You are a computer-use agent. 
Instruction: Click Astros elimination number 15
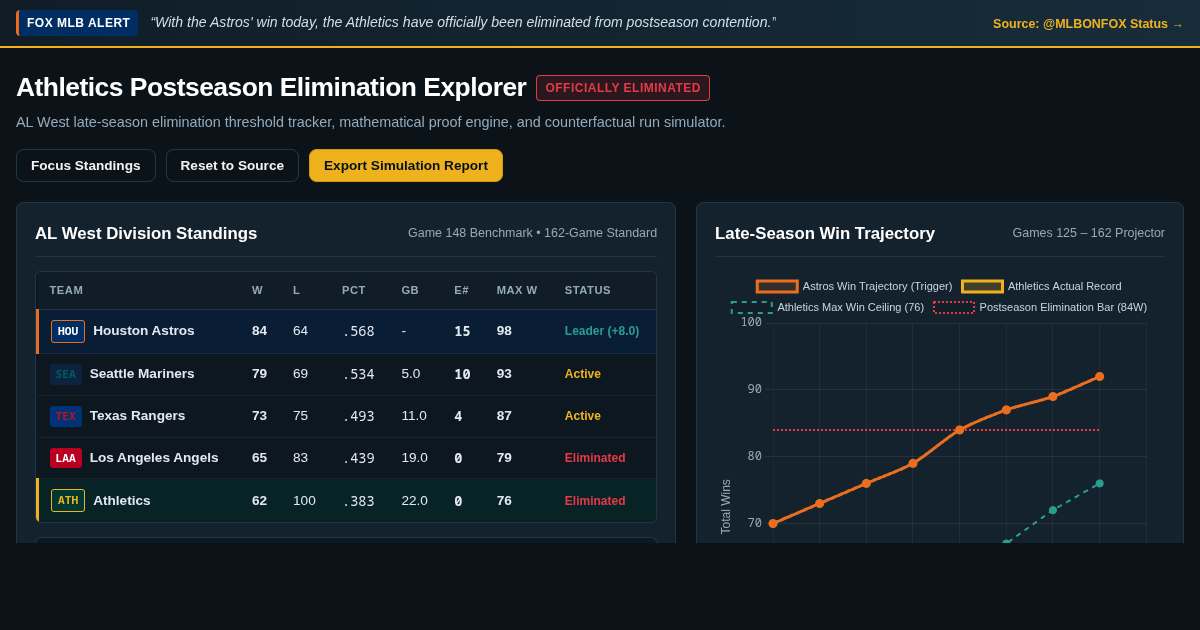tap(462, 331)
